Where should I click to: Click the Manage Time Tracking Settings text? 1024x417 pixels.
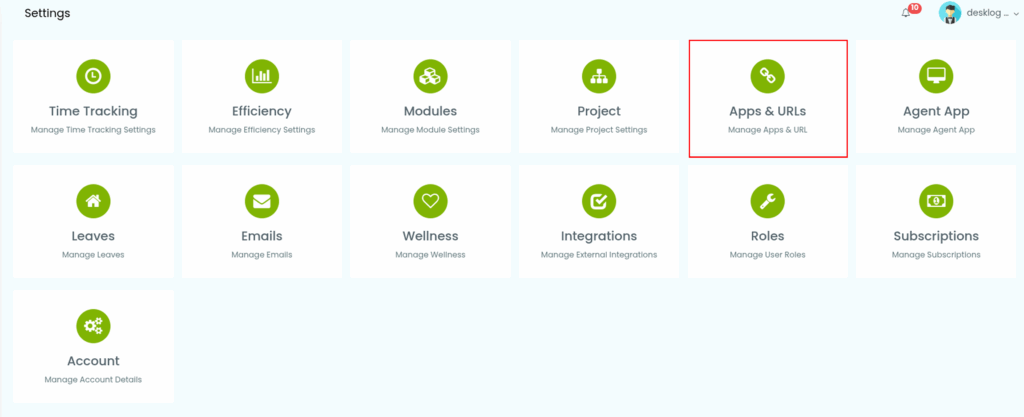point(93,130)
